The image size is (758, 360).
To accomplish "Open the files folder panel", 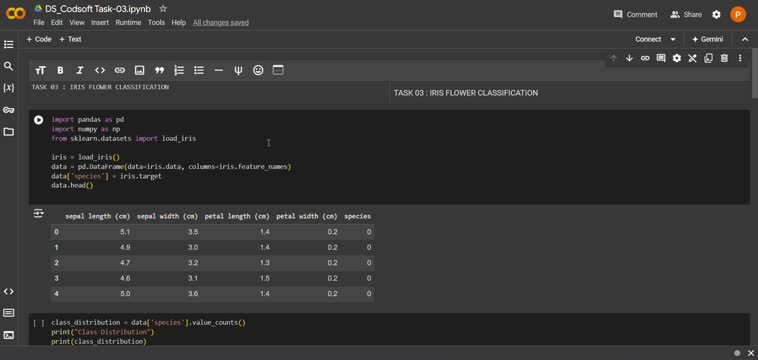I will pos(8,131).
